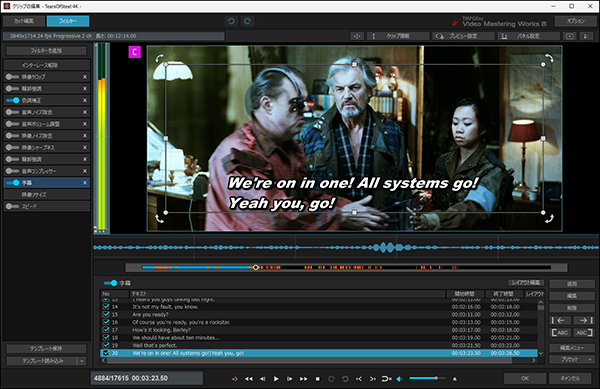Click the magenta C marker icon beside the preview
Image resolution: width=600 pixels, height=389 pixels.
point(134,52)
